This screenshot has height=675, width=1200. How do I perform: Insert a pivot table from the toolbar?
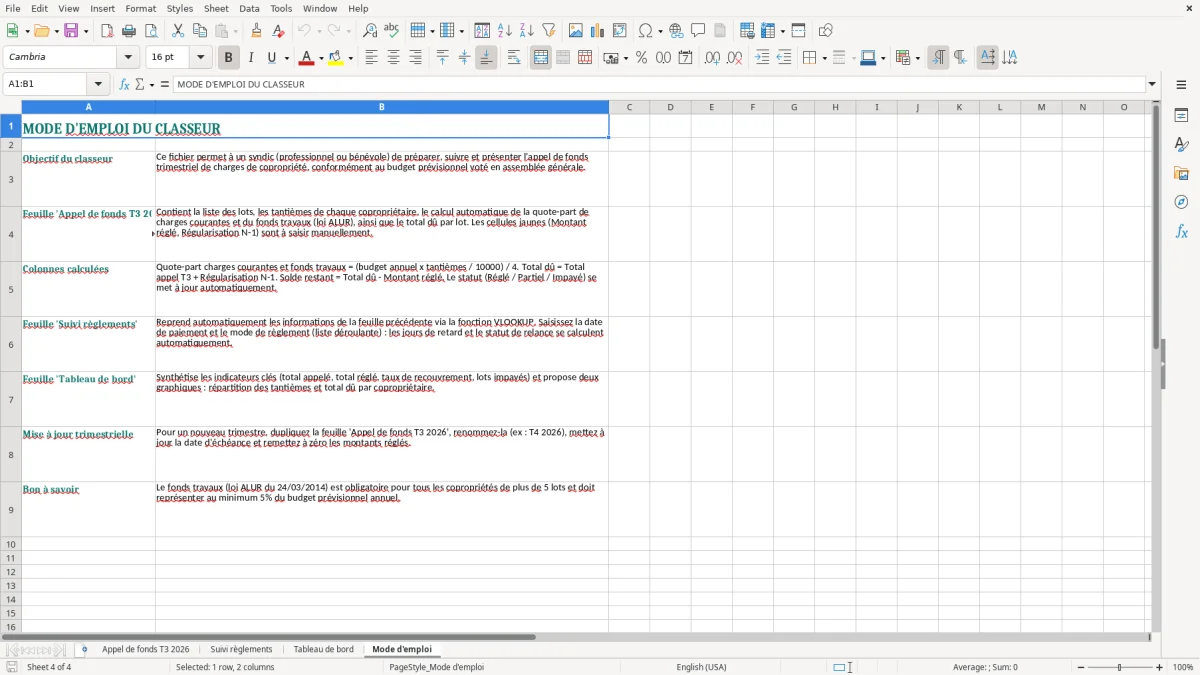[x=620, y=31]
